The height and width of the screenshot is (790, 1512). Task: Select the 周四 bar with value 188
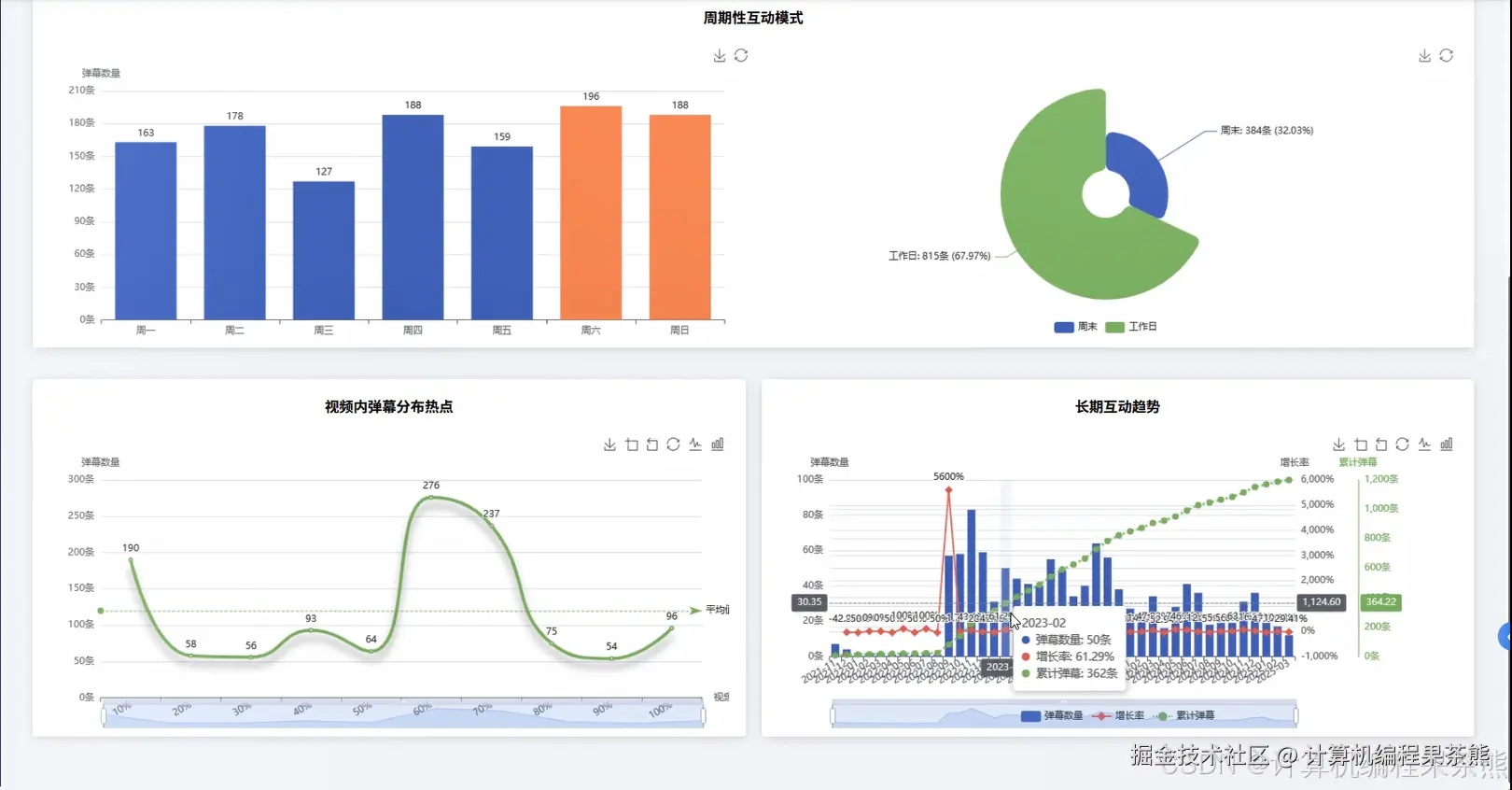click(413, 217)
